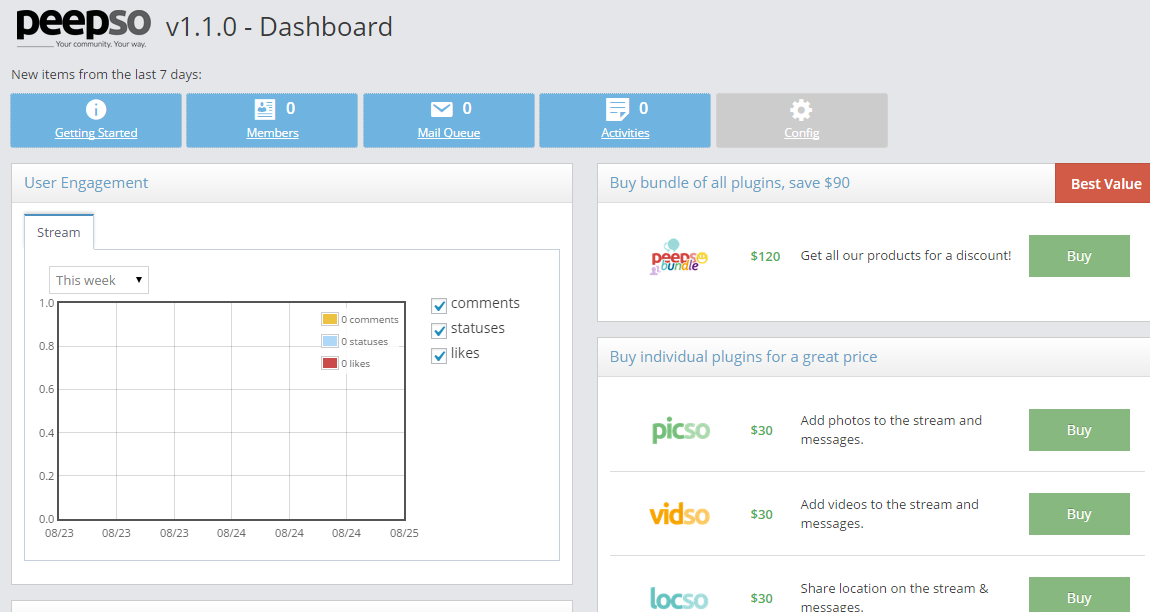Click the PeepSo logo
This screenshot has width=1150, height=612.
[84, 28]
